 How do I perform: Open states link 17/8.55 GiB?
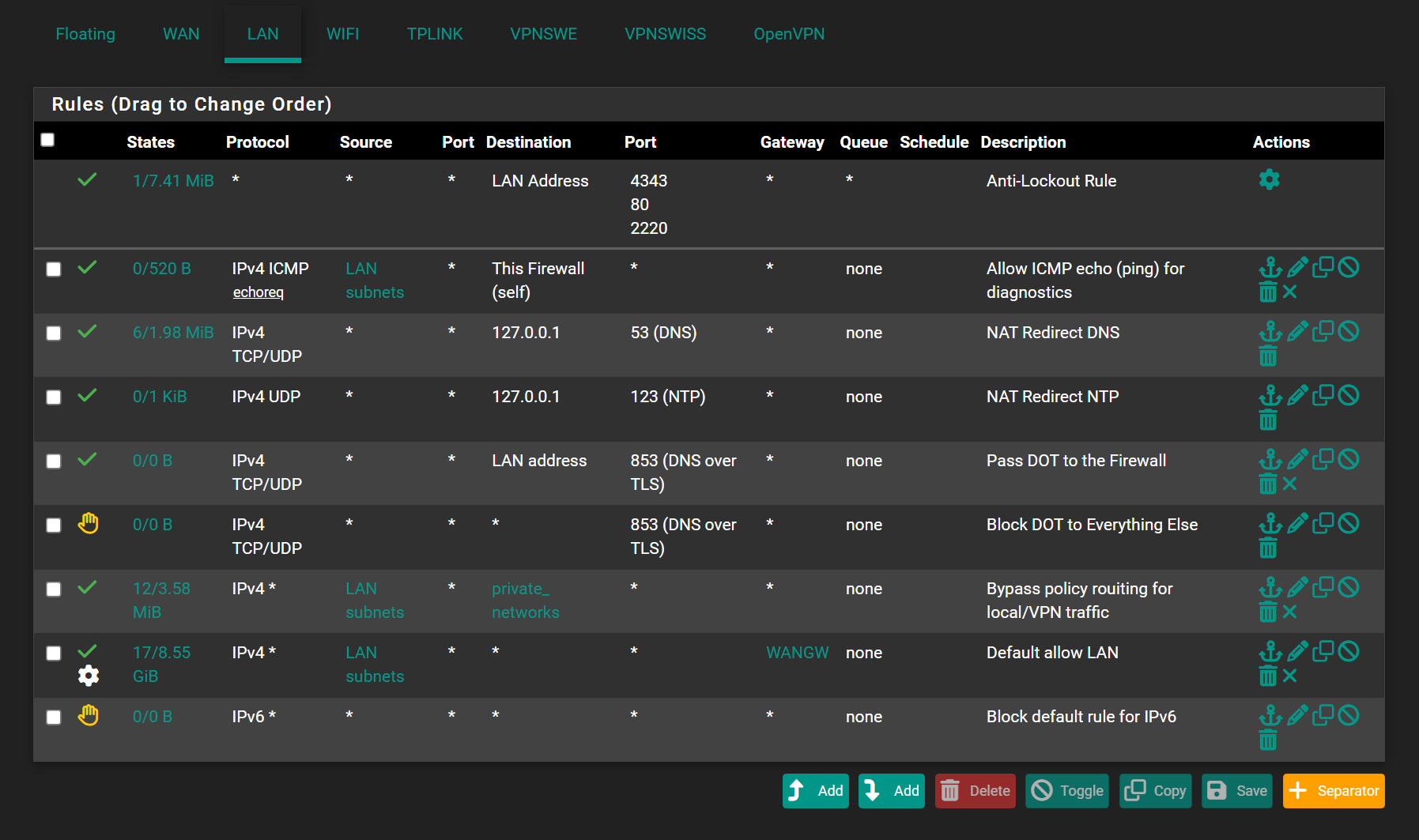click(x=161, y=665)
